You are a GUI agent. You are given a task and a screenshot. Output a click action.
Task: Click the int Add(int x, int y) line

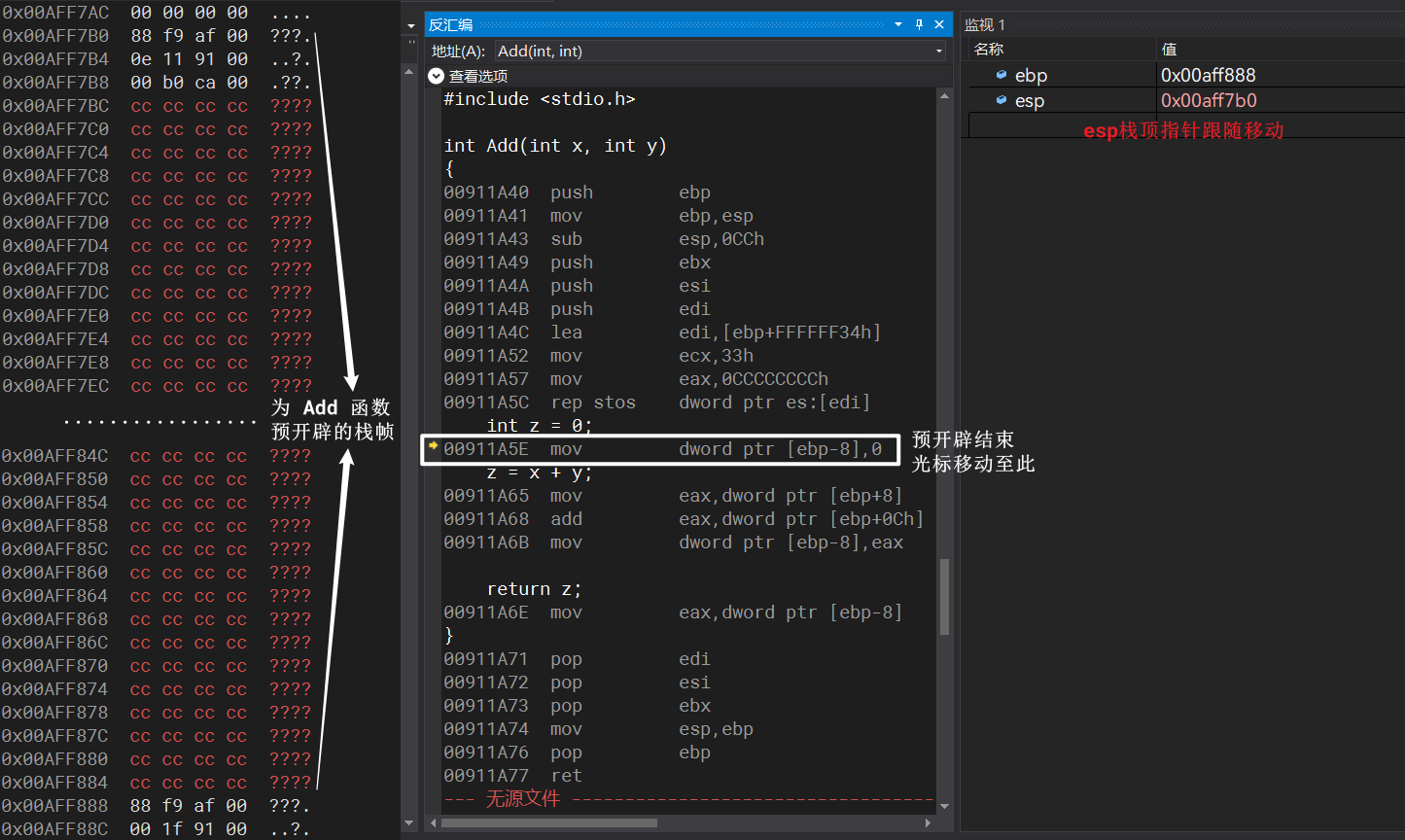click(x=555, y=146)
